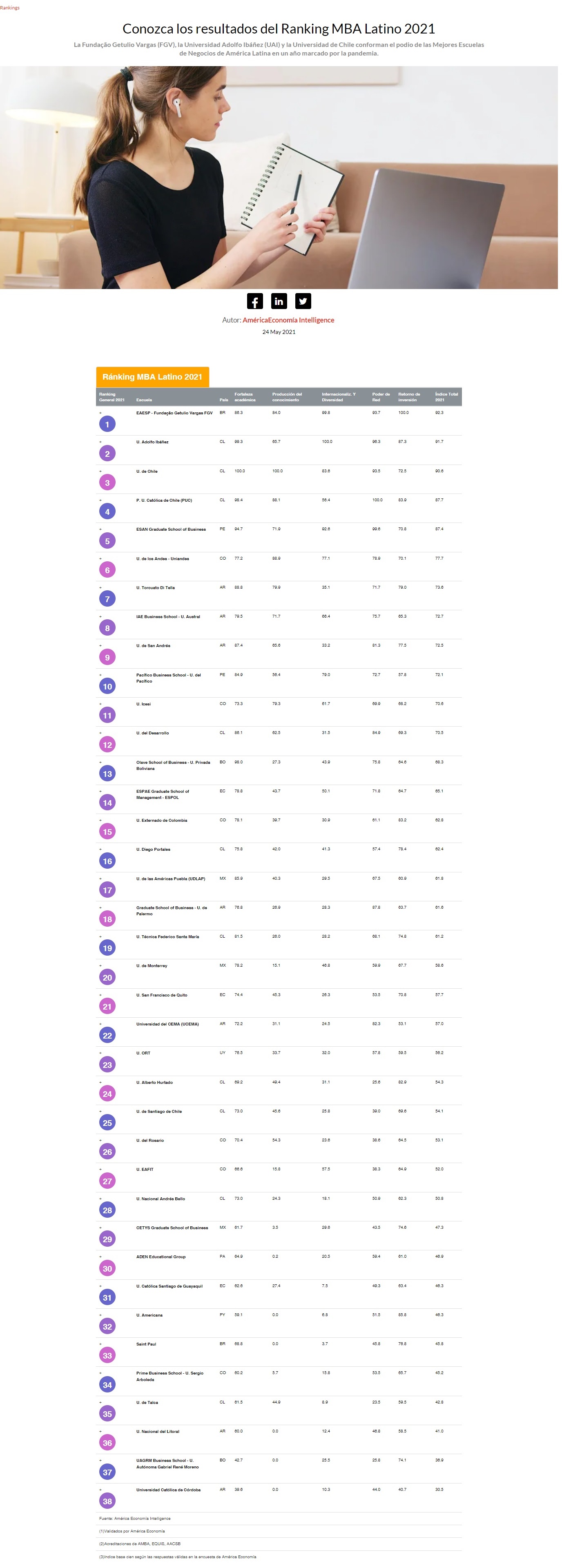Expand the Saint Paul row details
The width and height of the screenshot is (562, 1568).
point(100,1344)
